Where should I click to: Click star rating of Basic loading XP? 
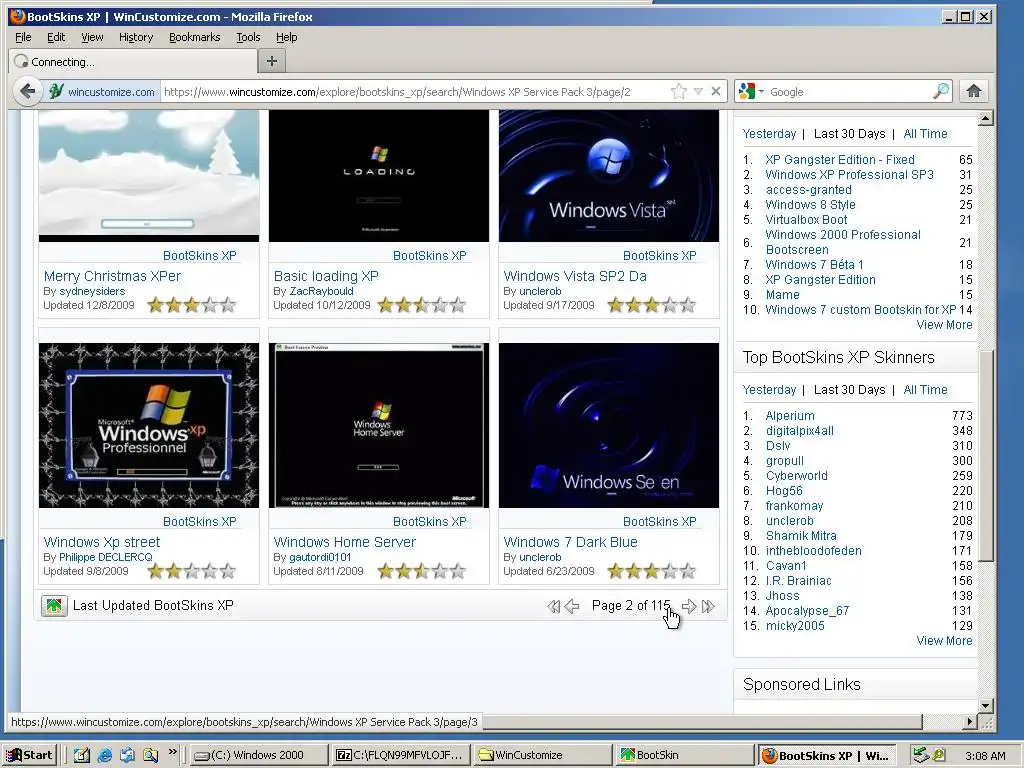click(422, 305)
